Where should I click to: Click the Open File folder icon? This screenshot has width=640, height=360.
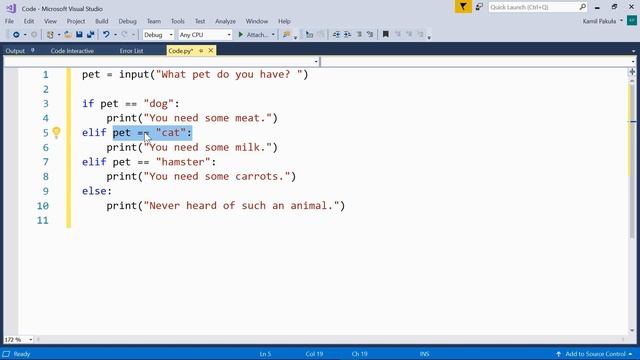pyautogui.click(x=68, y=35)
